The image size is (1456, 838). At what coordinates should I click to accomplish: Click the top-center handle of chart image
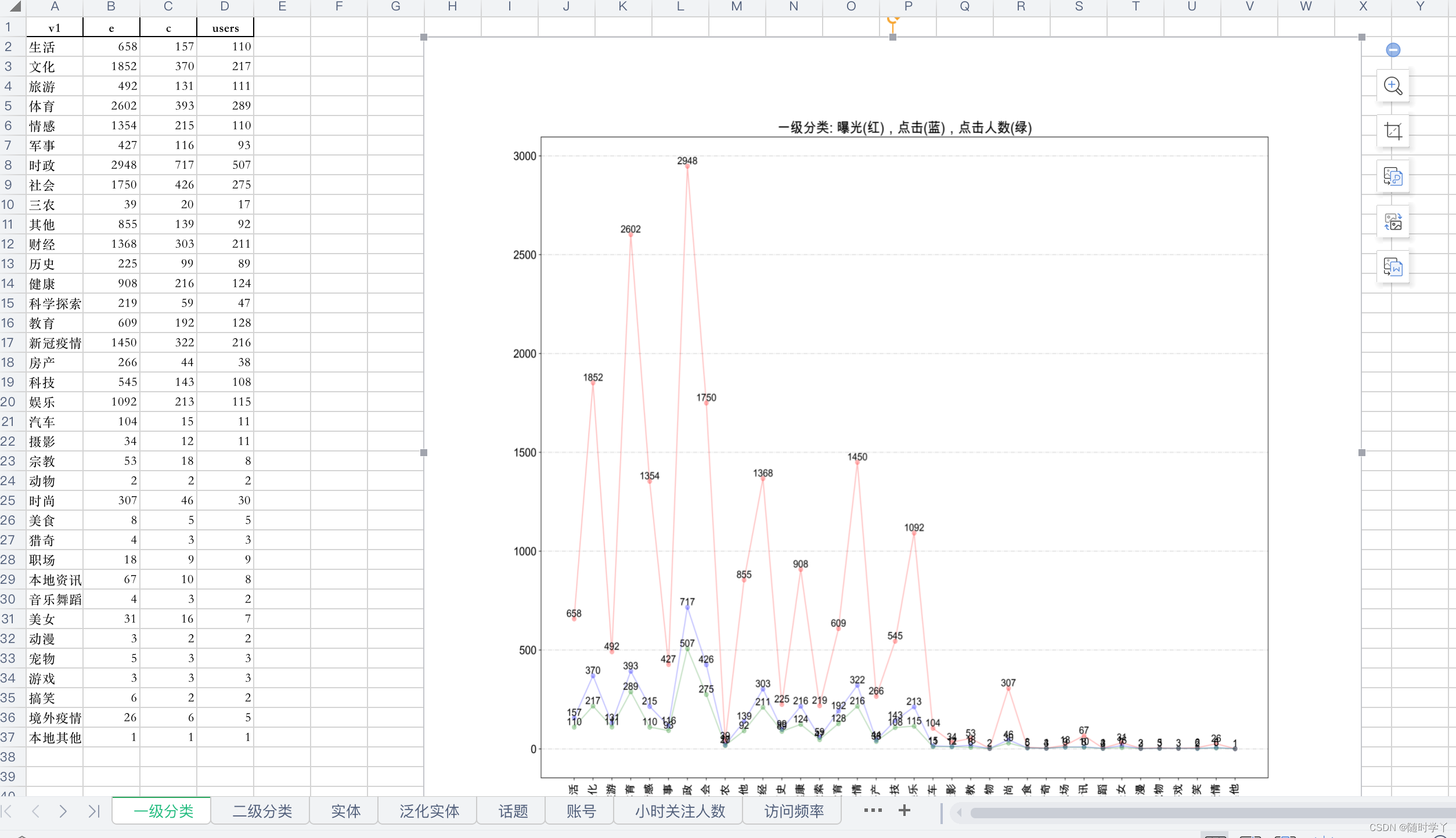[x=893, y=37]
